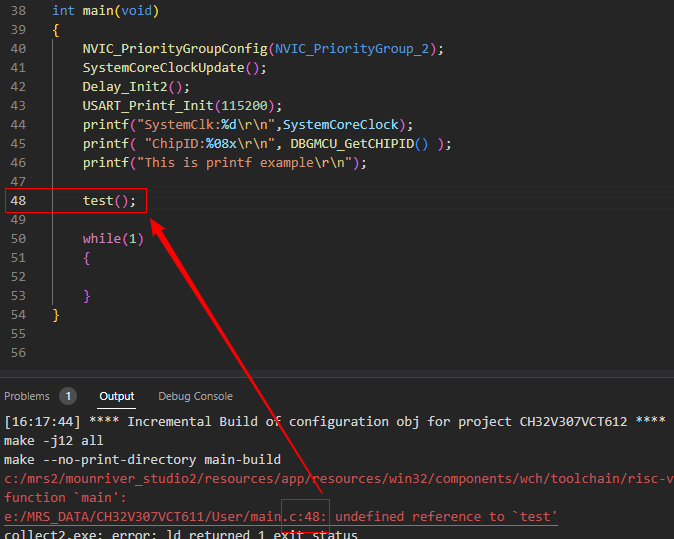674x539 pixels.
Task: Click the "function `main':" output line
Action: 65,497
